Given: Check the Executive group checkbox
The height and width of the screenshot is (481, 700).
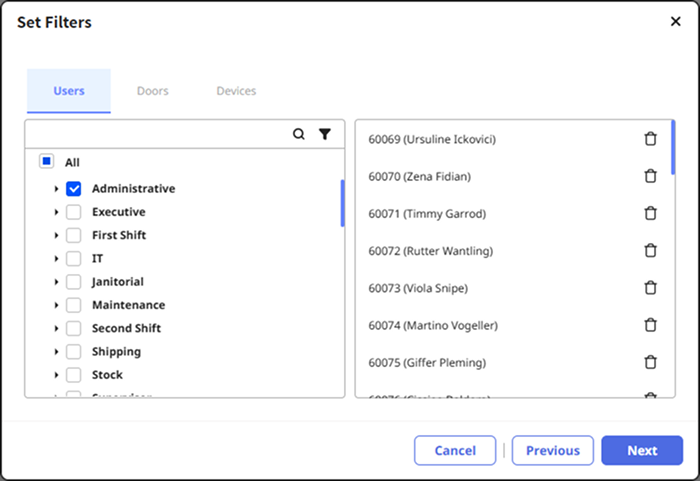Looking at the screenshot, I should click(74, 212).
